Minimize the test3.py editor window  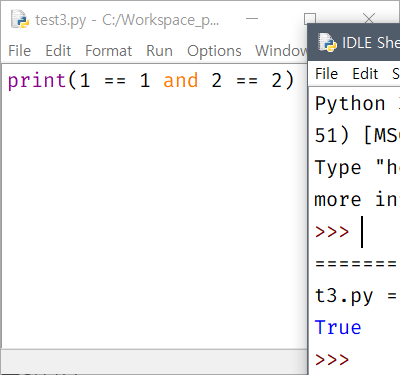pos(252,19)
